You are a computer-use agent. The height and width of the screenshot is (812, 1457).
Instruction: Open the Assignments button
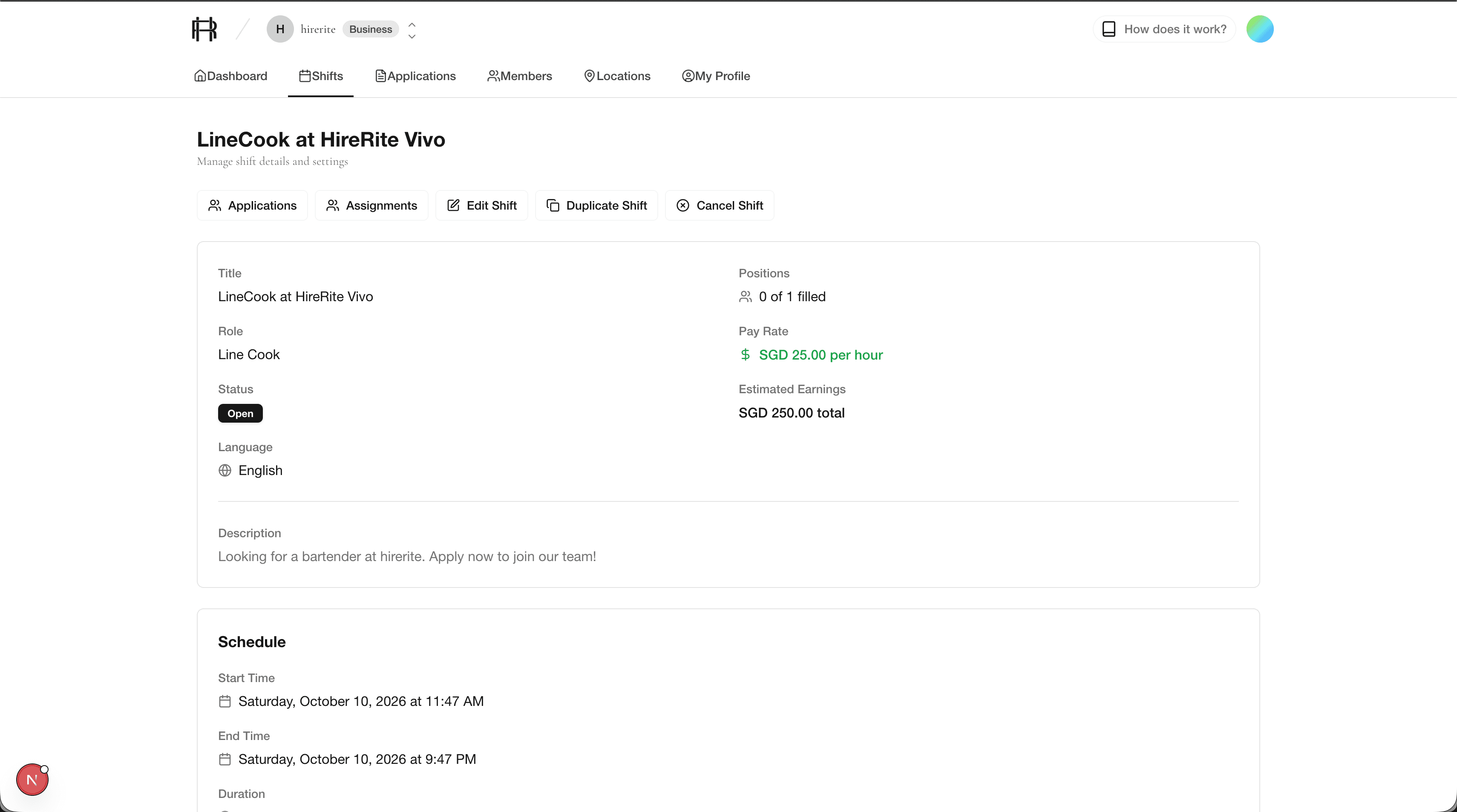tap(371, 206)
